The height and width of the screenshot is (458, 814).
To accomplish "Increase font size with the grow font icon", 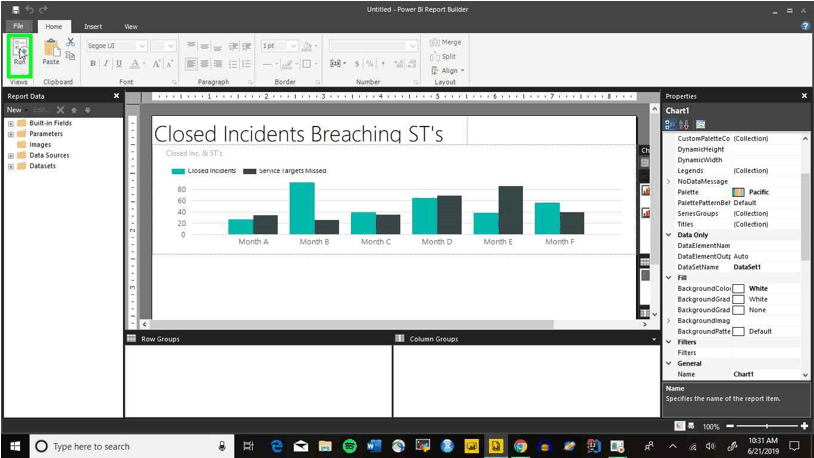I will 156,64.
